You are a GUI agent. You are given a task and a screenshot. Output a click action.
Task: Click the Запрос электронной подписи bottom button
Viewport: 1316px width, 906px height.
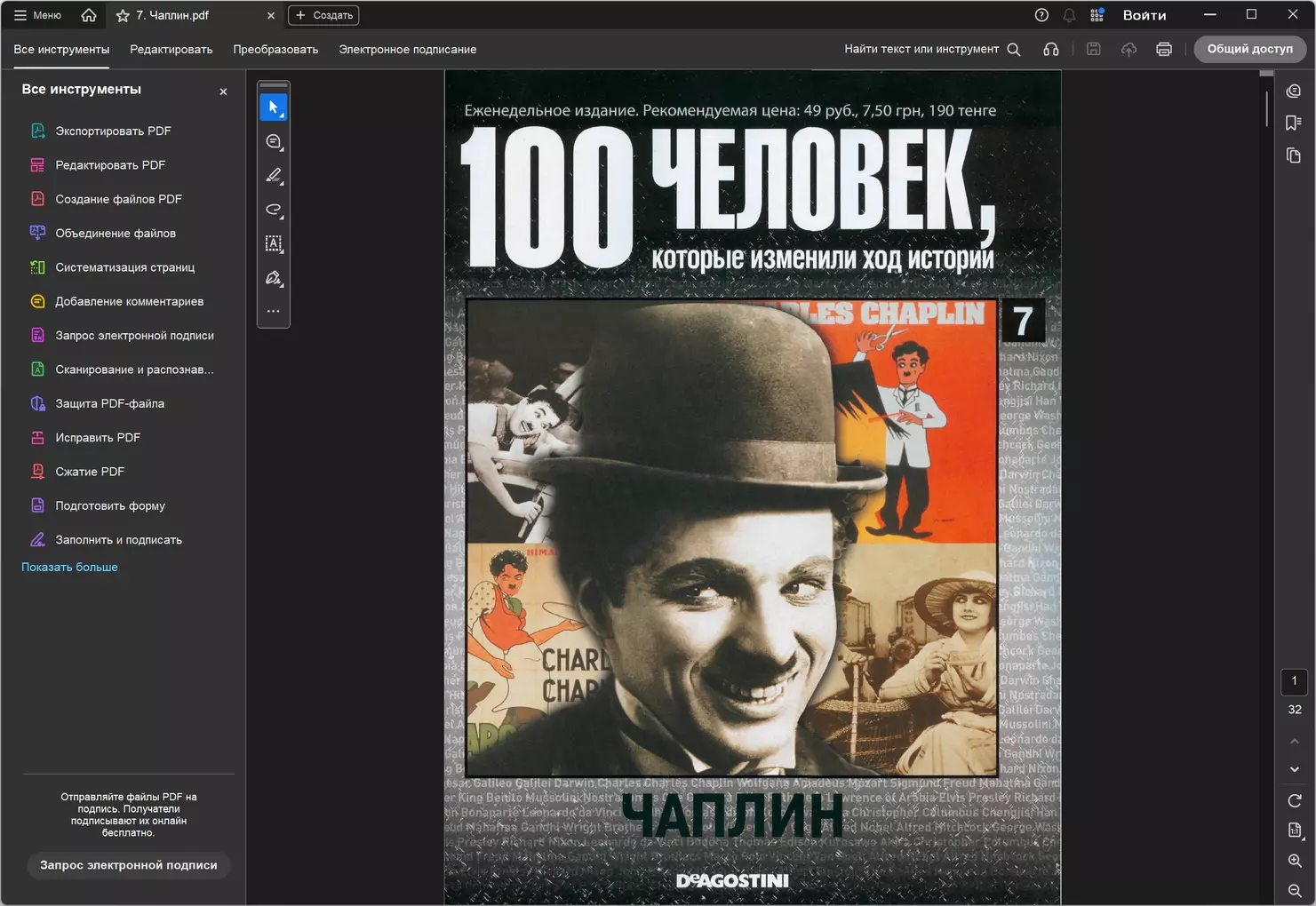click(129, 865)
